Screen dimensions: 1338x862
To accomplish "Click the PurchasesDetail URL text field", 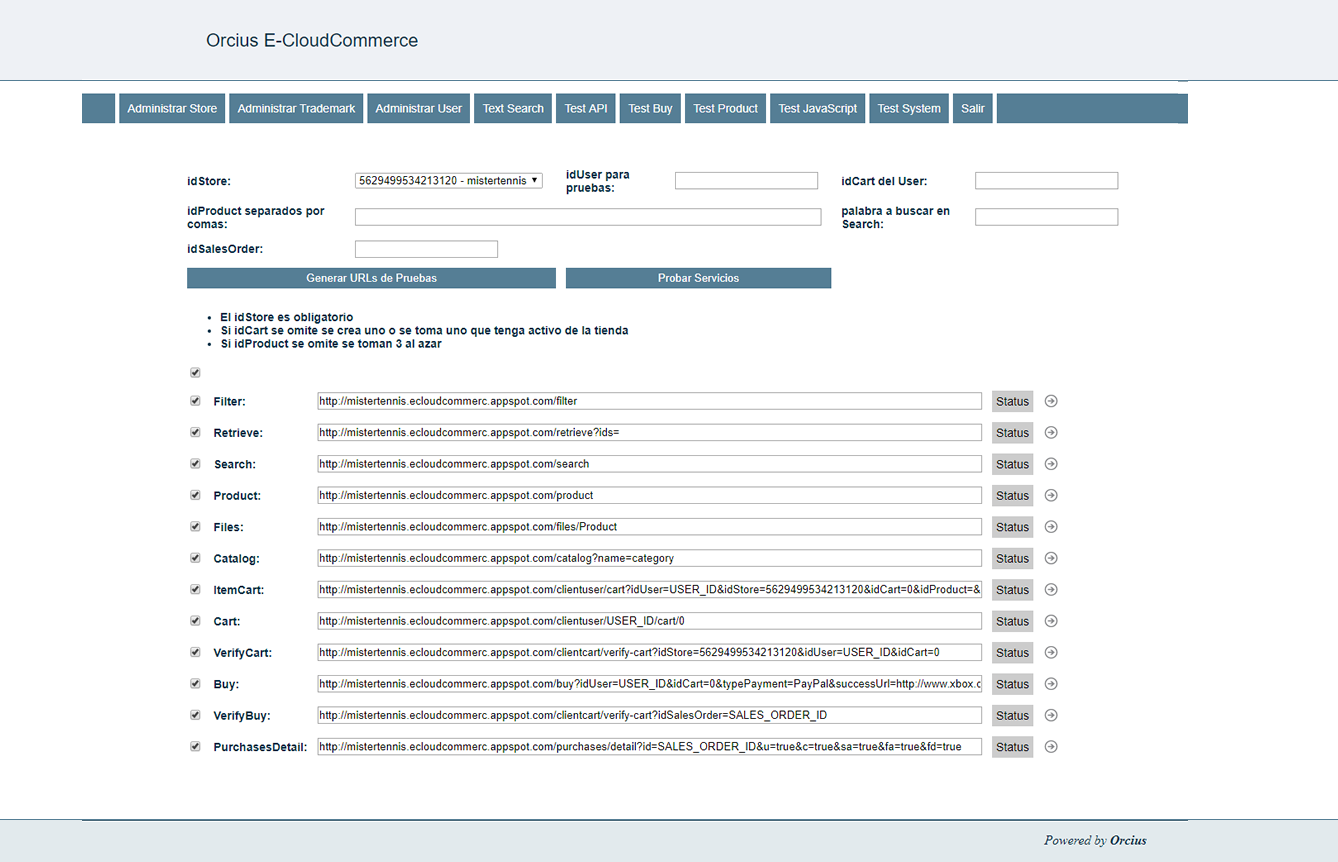I will [650, 746].
